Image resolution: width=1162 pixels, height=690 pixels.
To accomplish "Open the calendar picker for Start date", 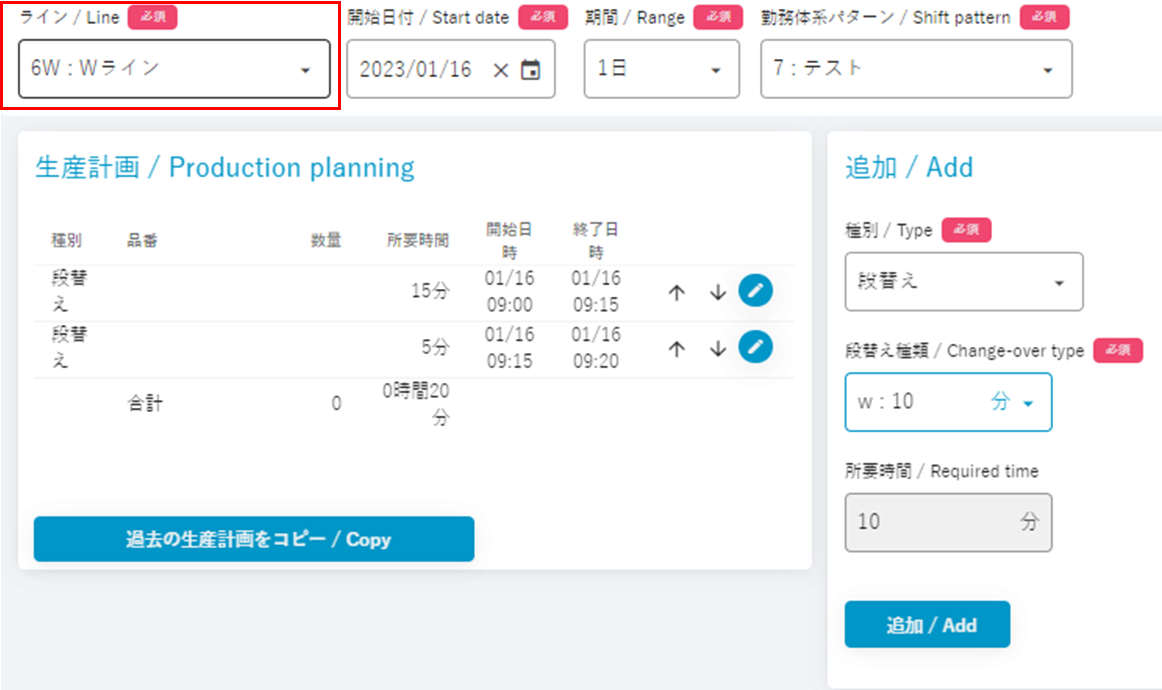I will 531,70.
